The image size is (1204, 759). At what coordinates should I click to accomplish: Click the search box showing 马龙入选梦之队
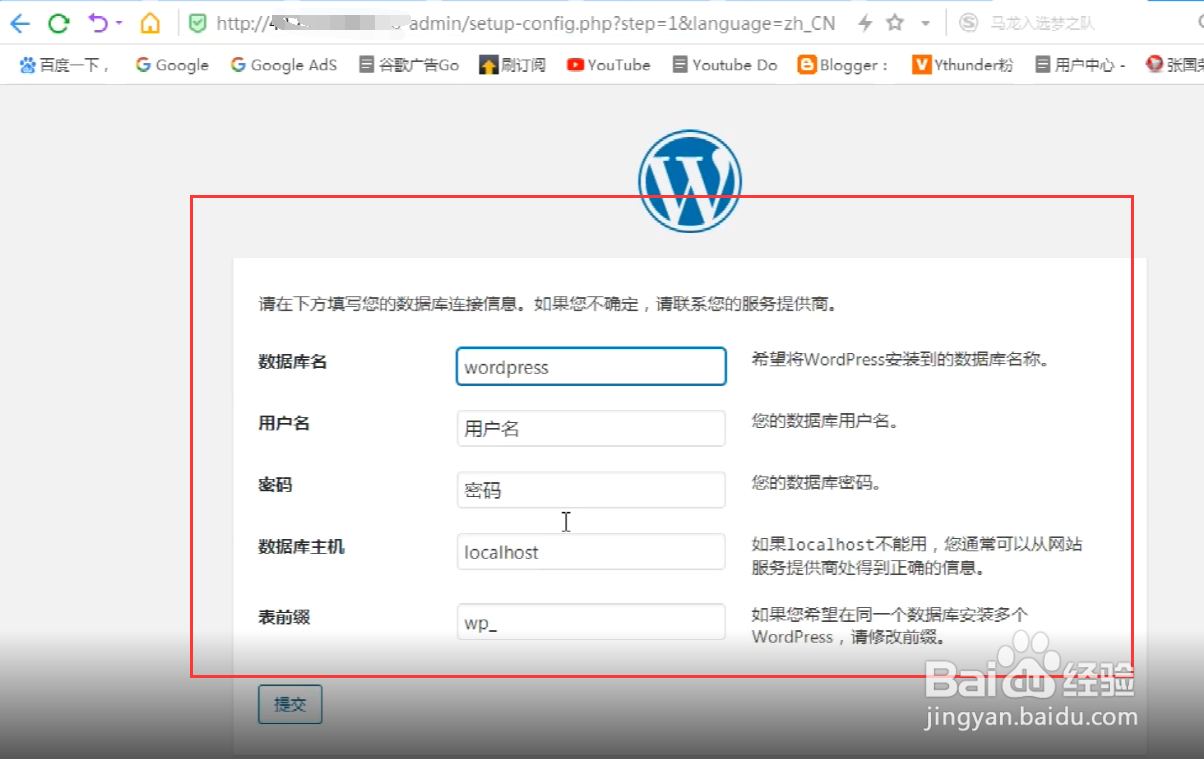coord(1043,23)
